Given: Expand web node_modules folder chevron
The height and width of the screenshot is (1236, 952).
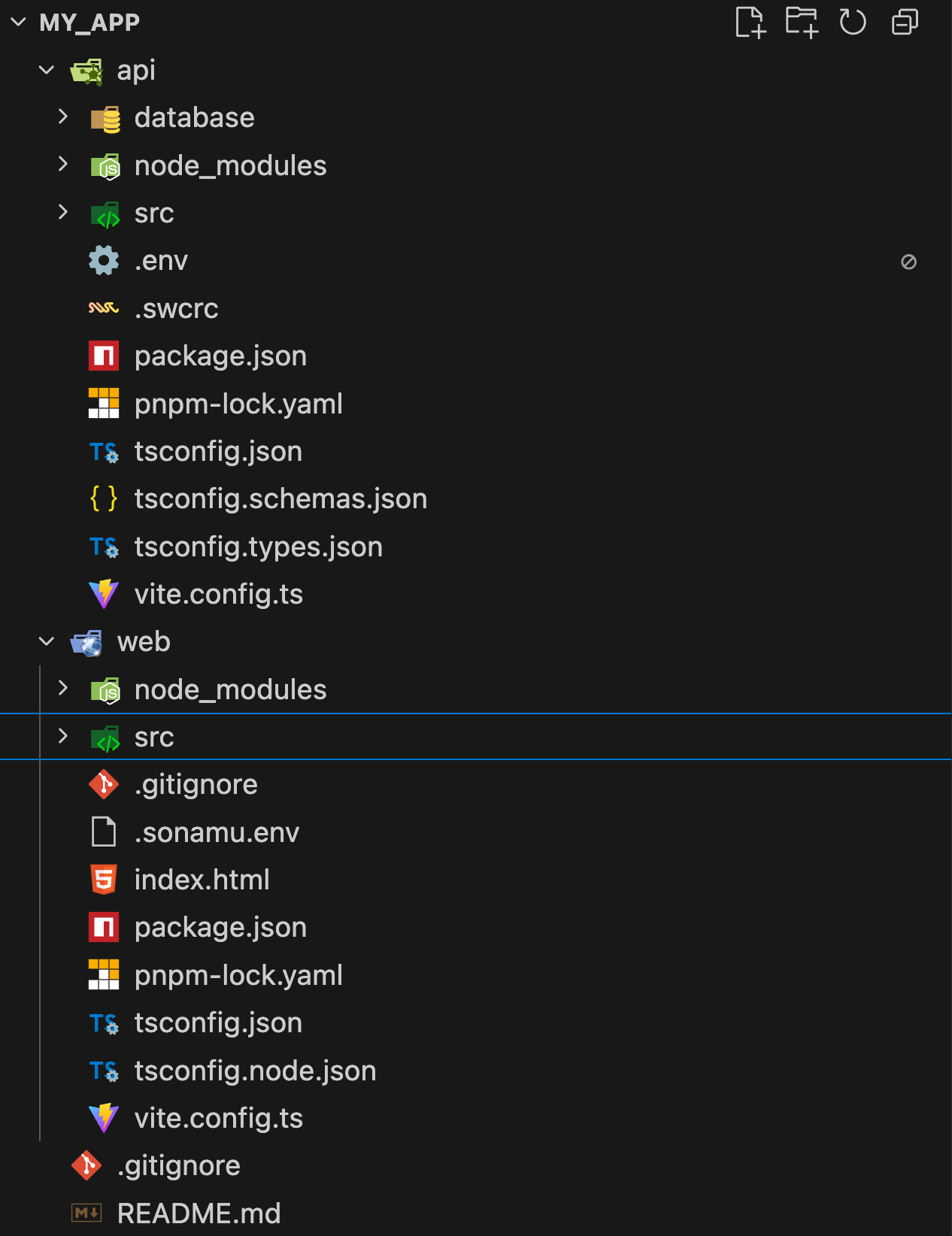Looking at the screenshot, I should (63, 689).
